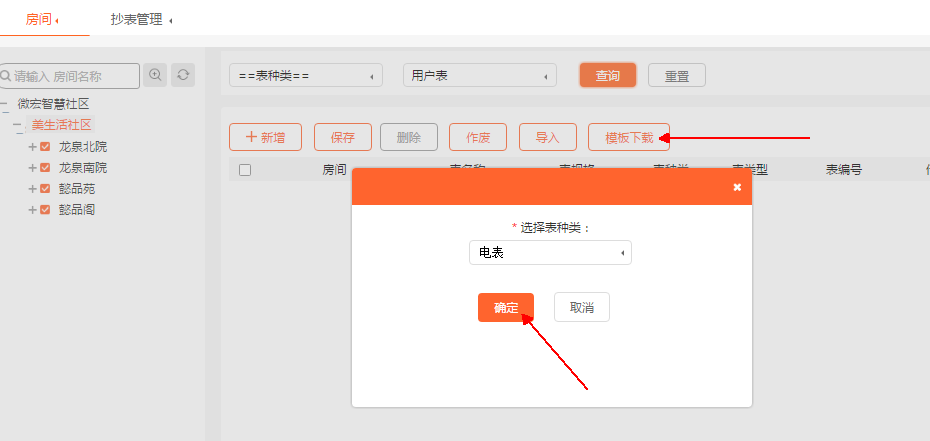Click the 新增 add button
Screen dimensions: 930x441
[x=265, y=138]
